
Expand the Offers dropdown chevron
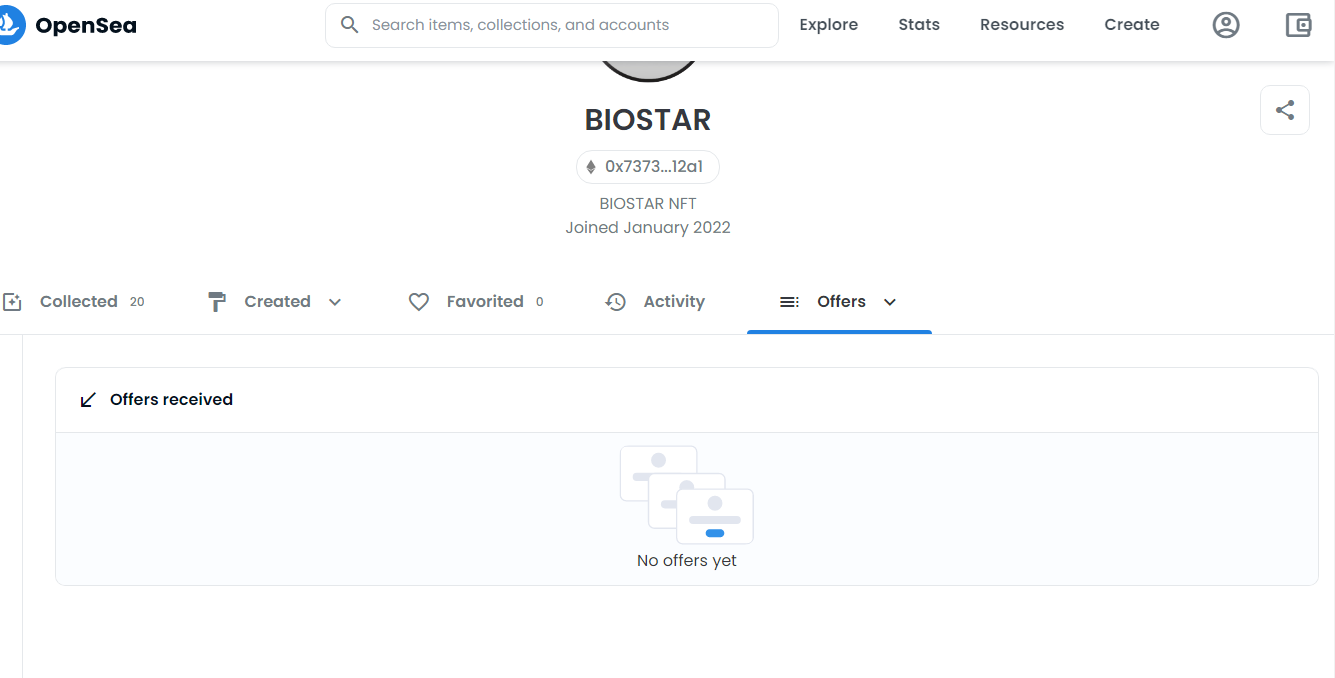click(890, 302)
